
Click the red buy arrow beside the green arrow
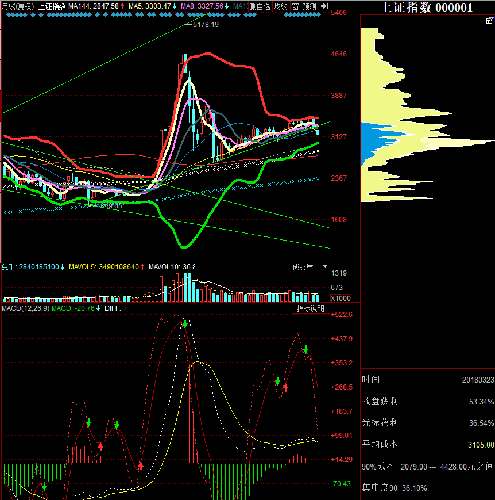click(285, 387)
